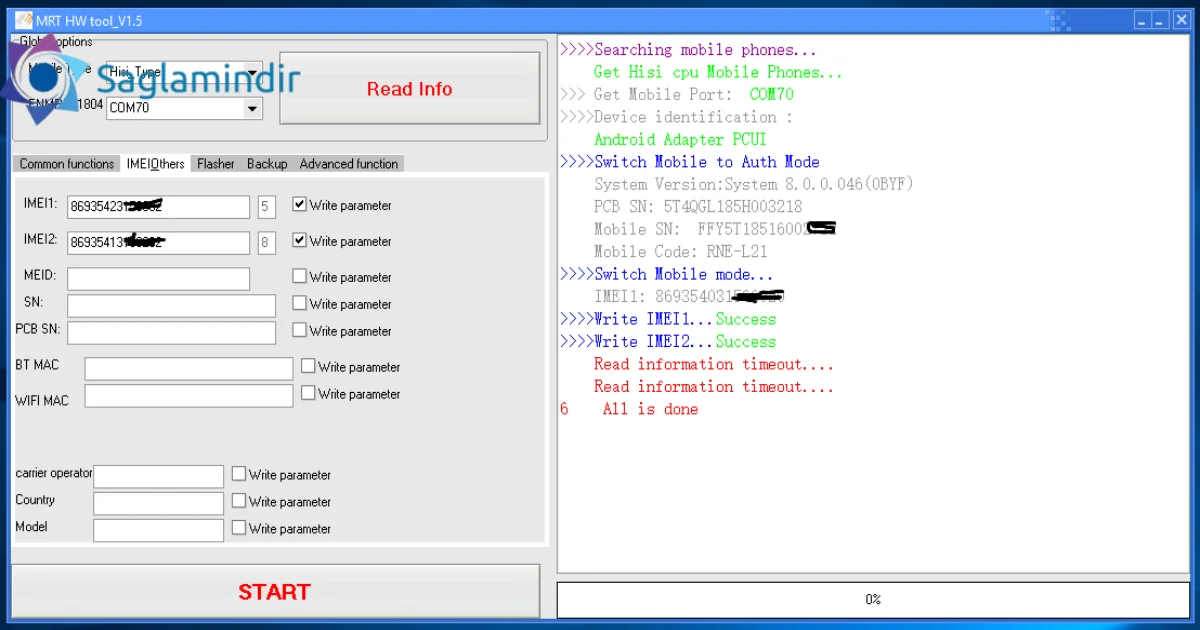
Task: Click 'Switch Mobile to Auth Mode' log entry
Action: coord(690,162)
